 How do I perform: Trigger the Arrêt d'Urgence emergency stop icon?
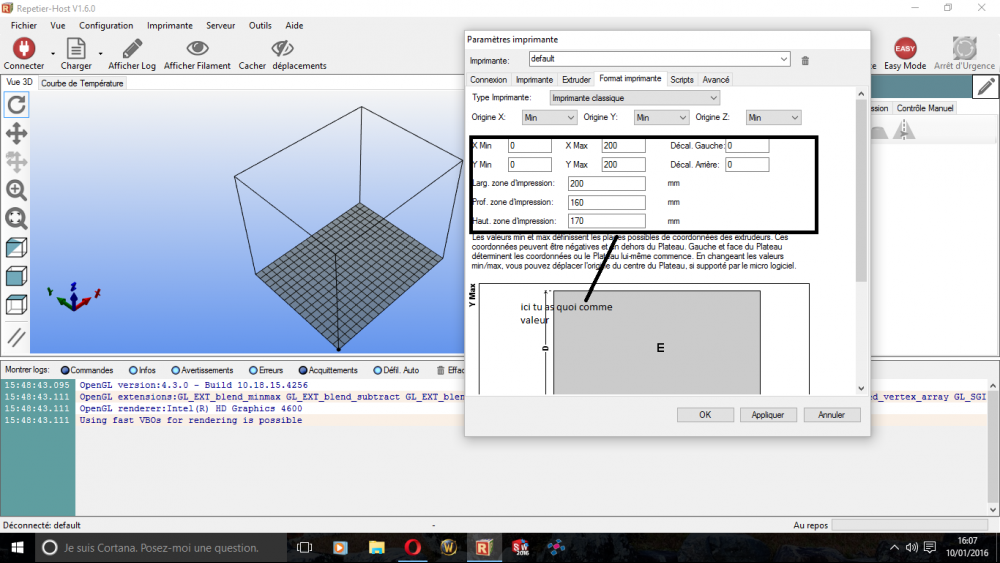point(964,48)
